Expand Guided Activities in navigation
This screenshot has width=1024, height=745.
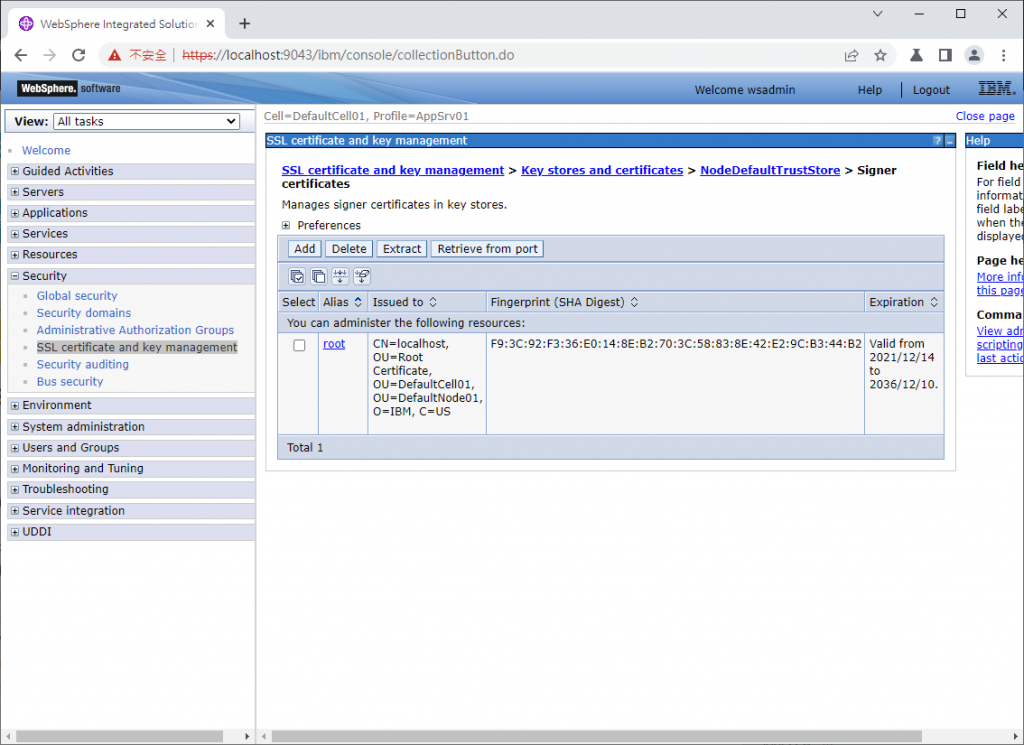tap(15, 171)
